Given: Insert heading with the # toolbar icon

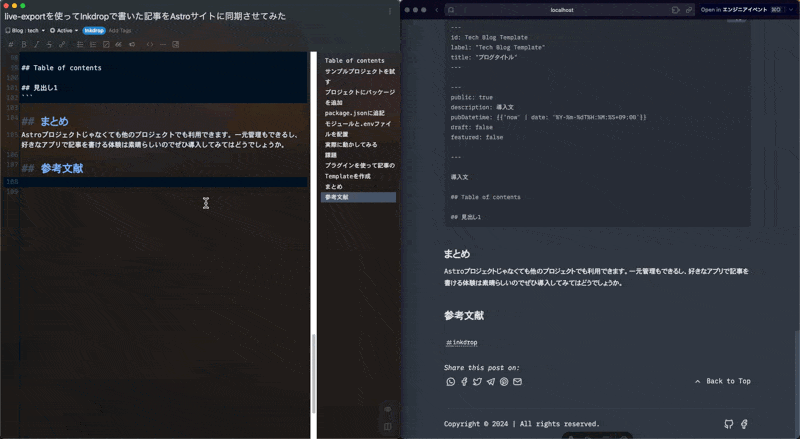Looking at the screenshot, I should 11,44.
